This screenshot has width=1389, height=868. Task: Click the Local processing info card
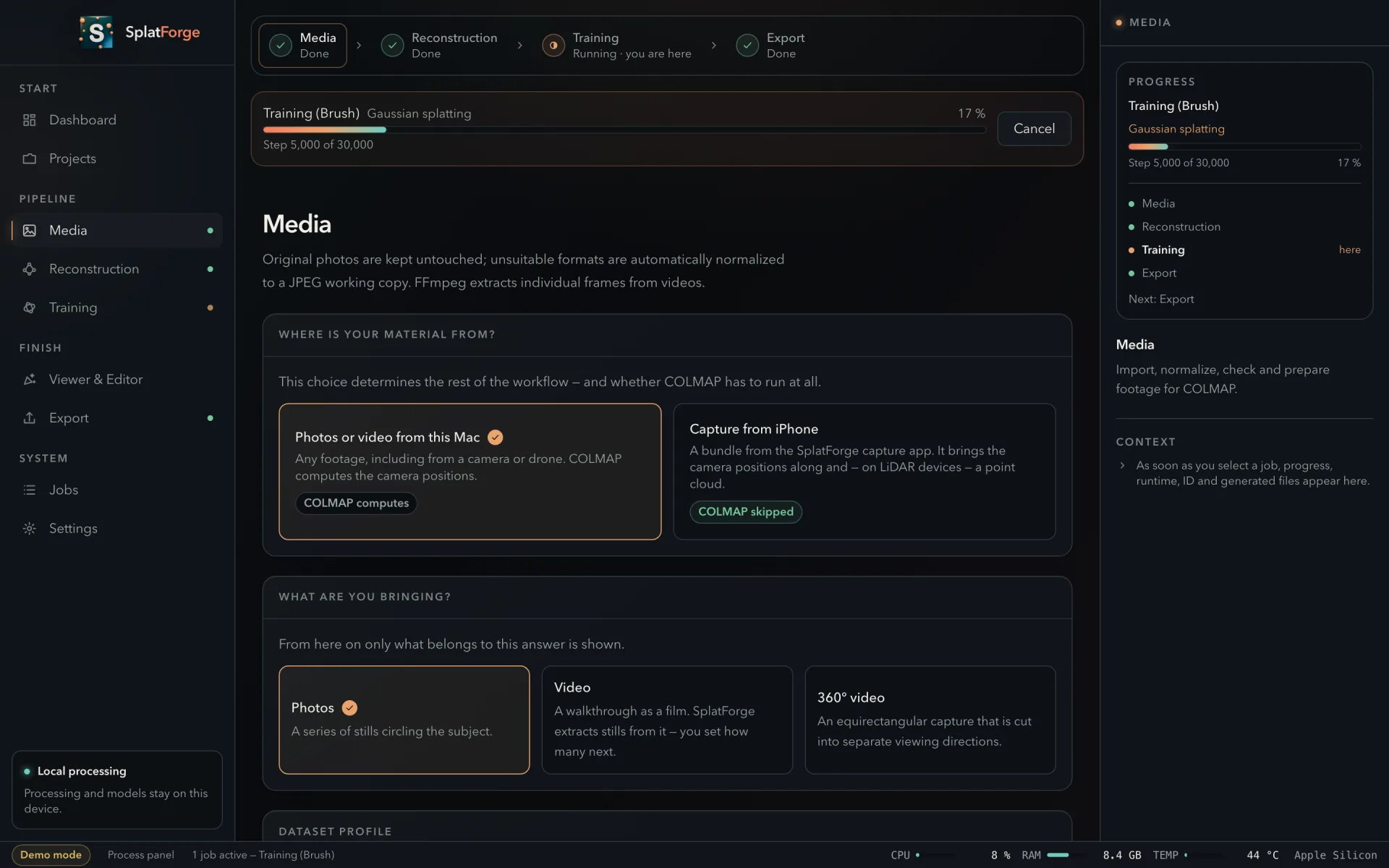[117, 790]
